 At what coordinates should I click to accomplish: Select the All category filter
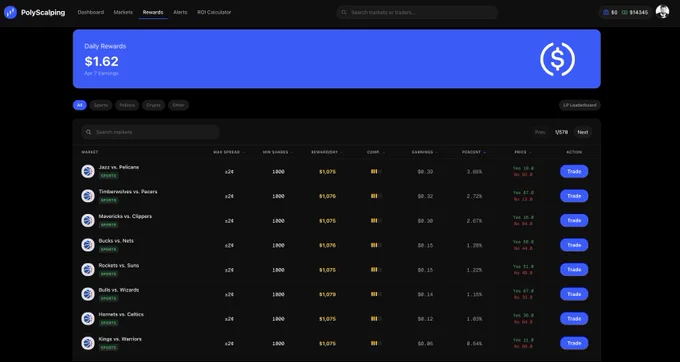click(x=79, y=105)
